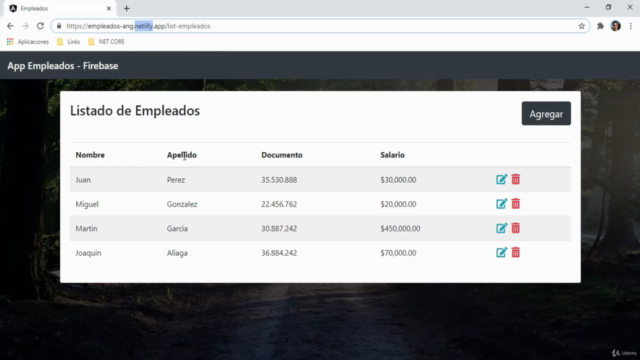This screenshot has width=640, height=360.
Task: Click the document value 36.884.242
Action: 279,253
